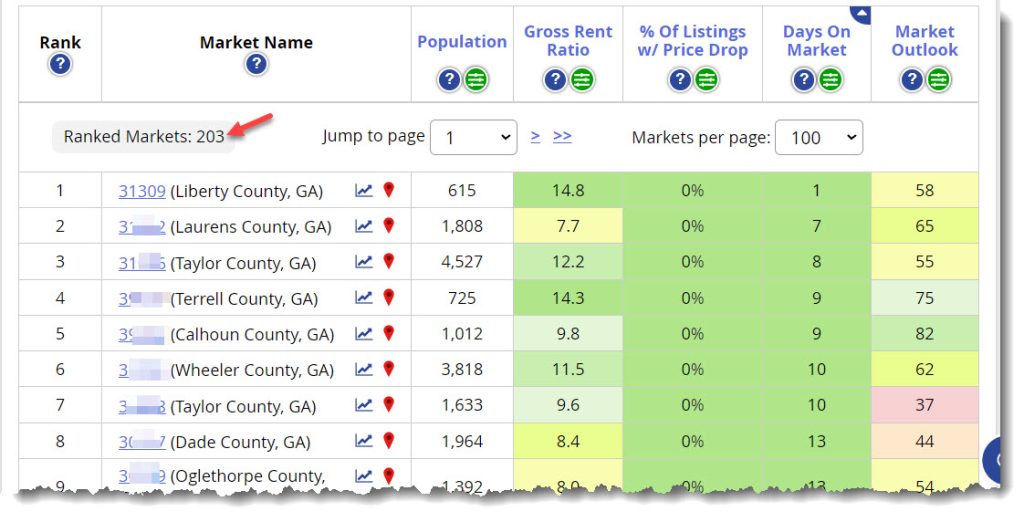Open the Calhoun County trend chart icon
1024x522 pixels.
[x=364, y=333]
